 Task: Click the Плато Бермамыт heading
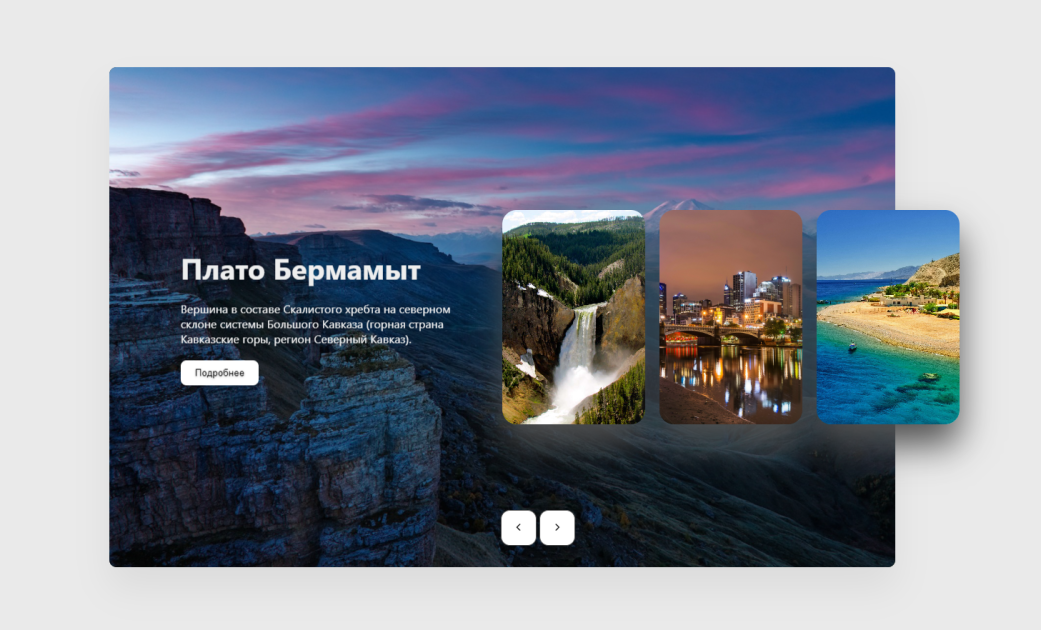pyautogui.click(x=301, y=271)
